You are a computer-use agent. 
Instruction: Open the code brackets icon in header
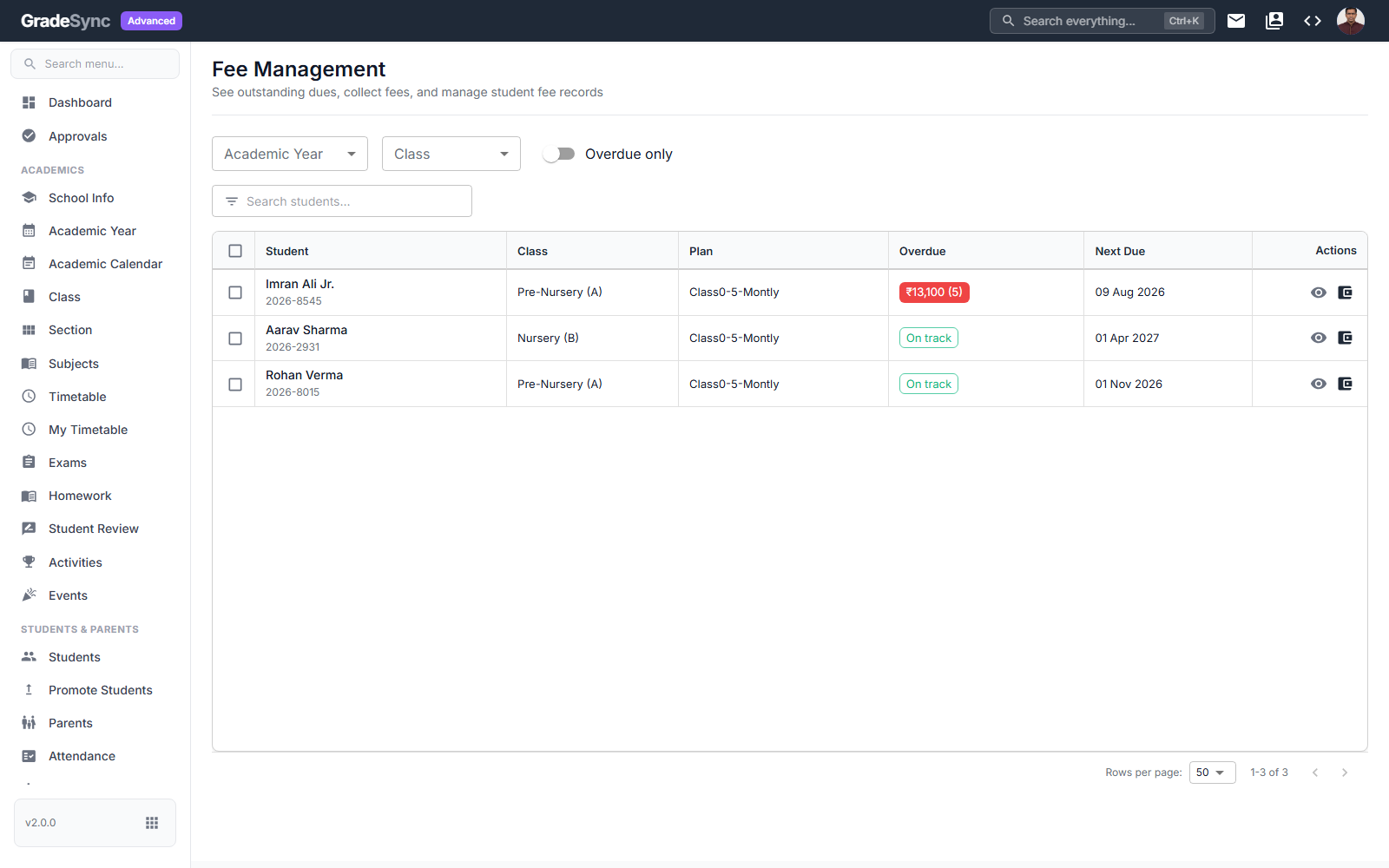1313,21
